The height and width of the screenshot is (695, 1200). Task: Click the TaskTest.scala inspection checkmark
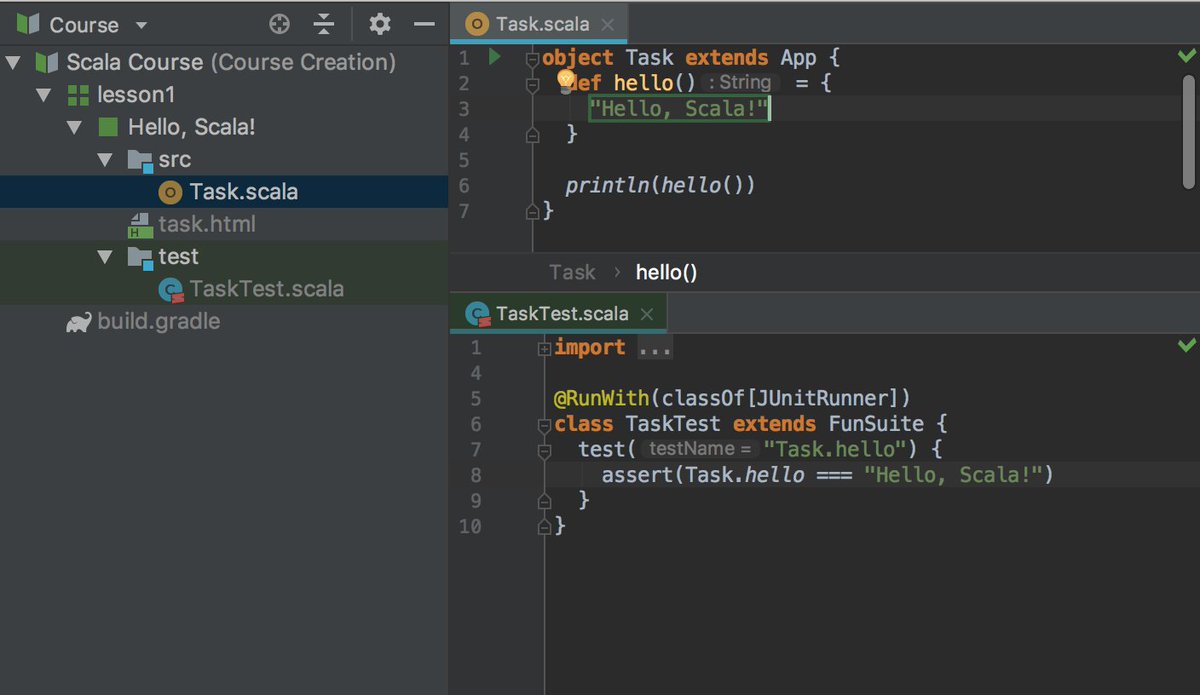click(x=1187, y=346)
